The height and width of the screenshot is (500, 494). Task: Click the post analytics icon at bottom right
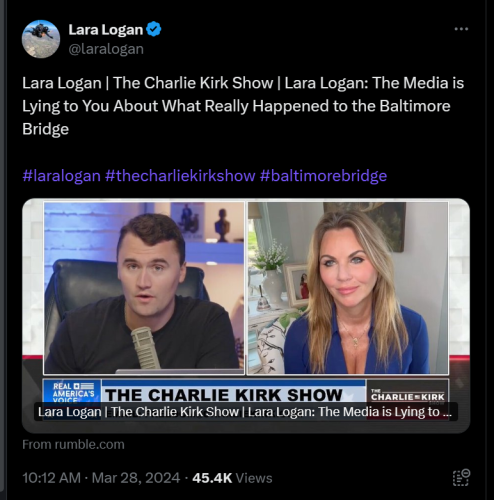461,477
